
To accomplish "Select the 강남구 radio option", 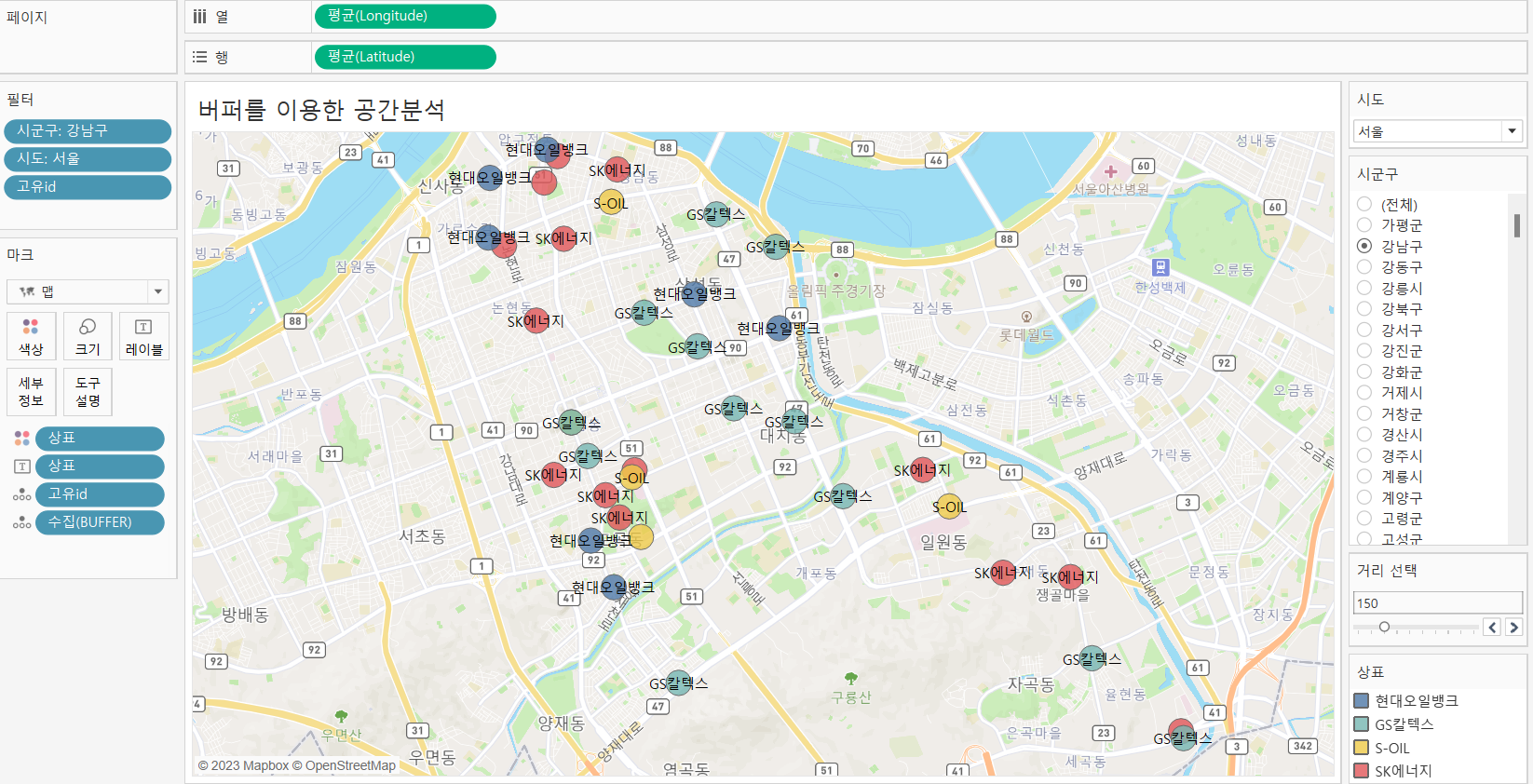I will click(x=1364, y=246).
